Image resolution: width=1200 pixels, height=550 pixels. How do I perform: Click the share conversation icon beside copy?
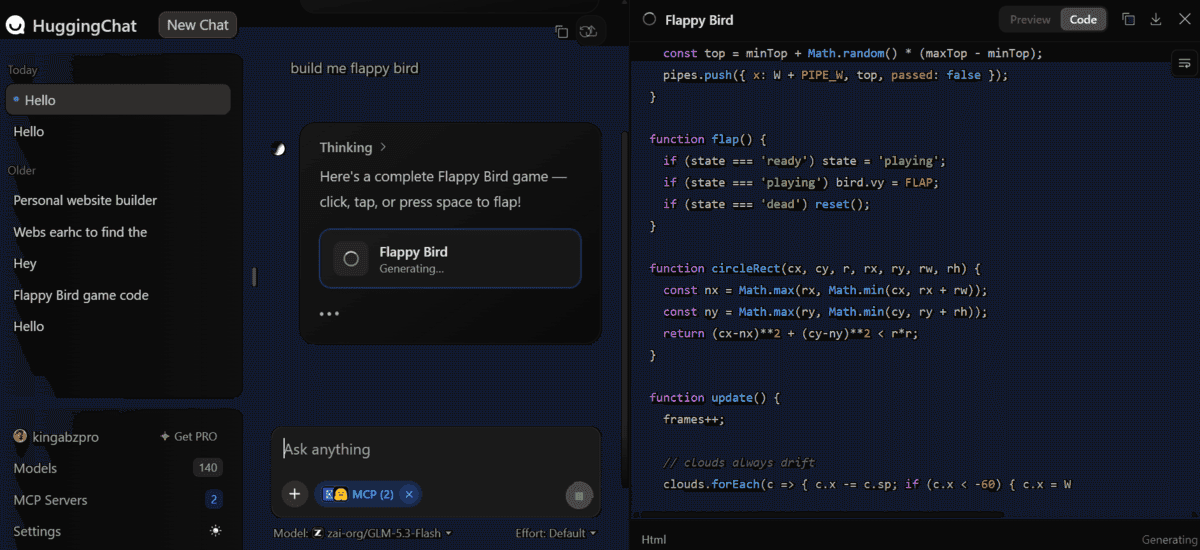tap(588, 32)
